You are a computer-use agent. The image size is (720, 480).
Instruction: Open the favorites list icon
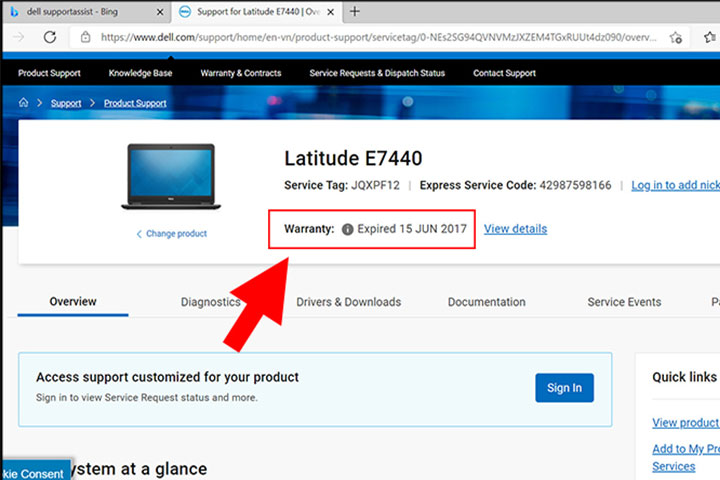(710, 37)
